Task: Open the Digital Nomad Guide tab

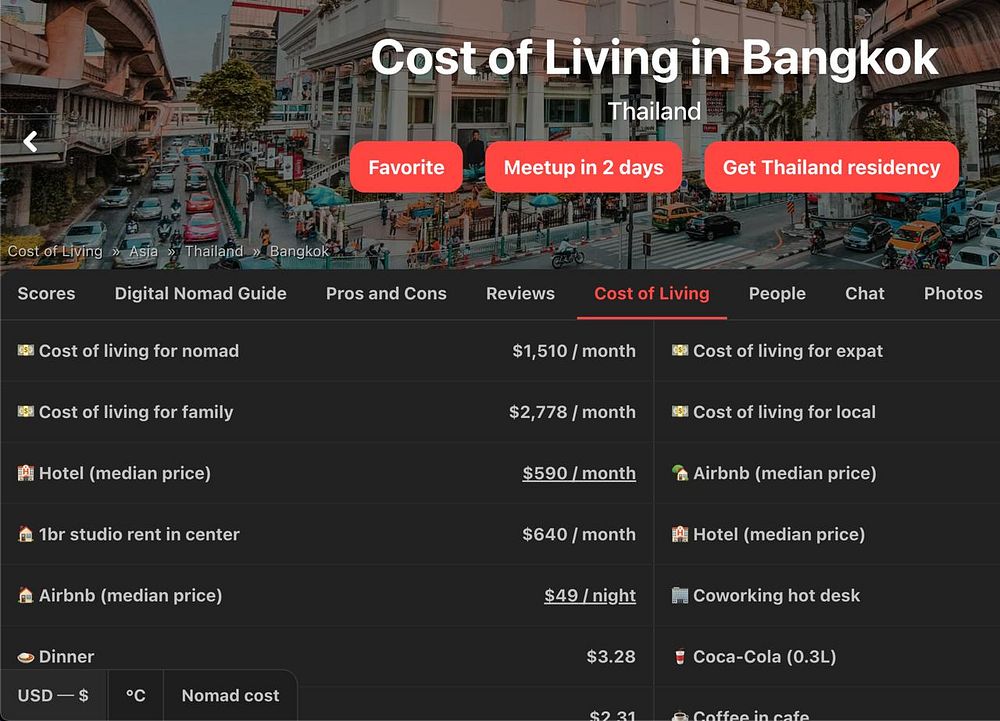Action: (200, 293)
